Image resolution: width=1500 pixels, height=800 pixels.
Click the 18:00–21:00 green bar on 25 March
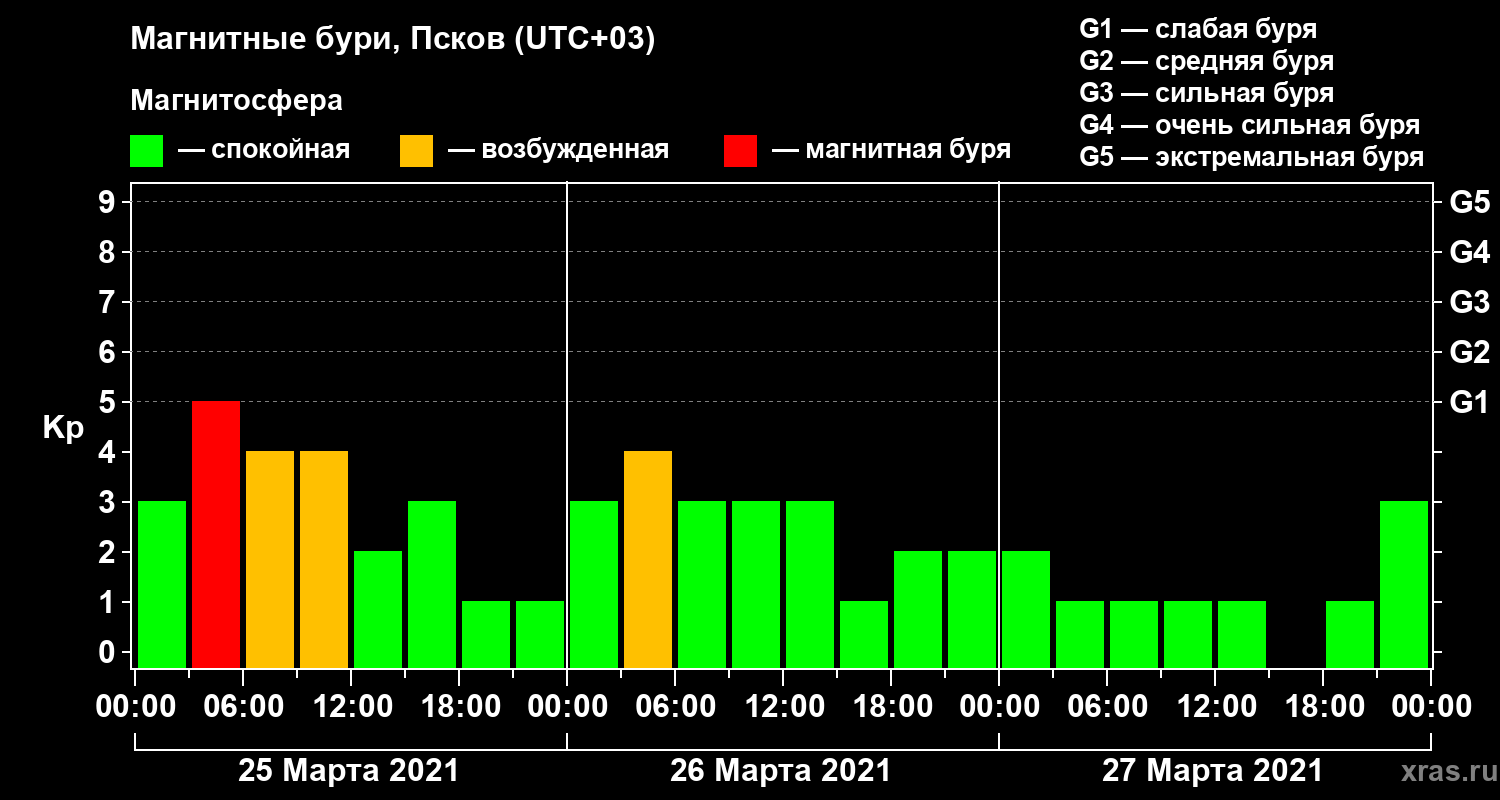click(486, 634)
